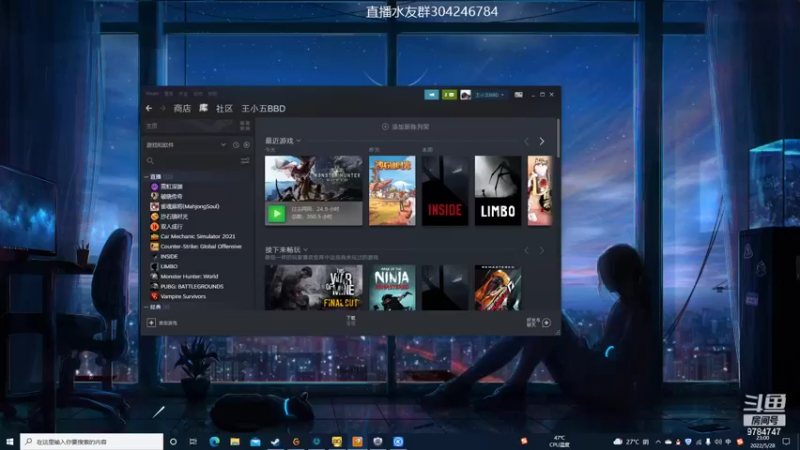
Task: Open advanced filter settings icon
Action: pyautogui.click(x=245, y=161)
